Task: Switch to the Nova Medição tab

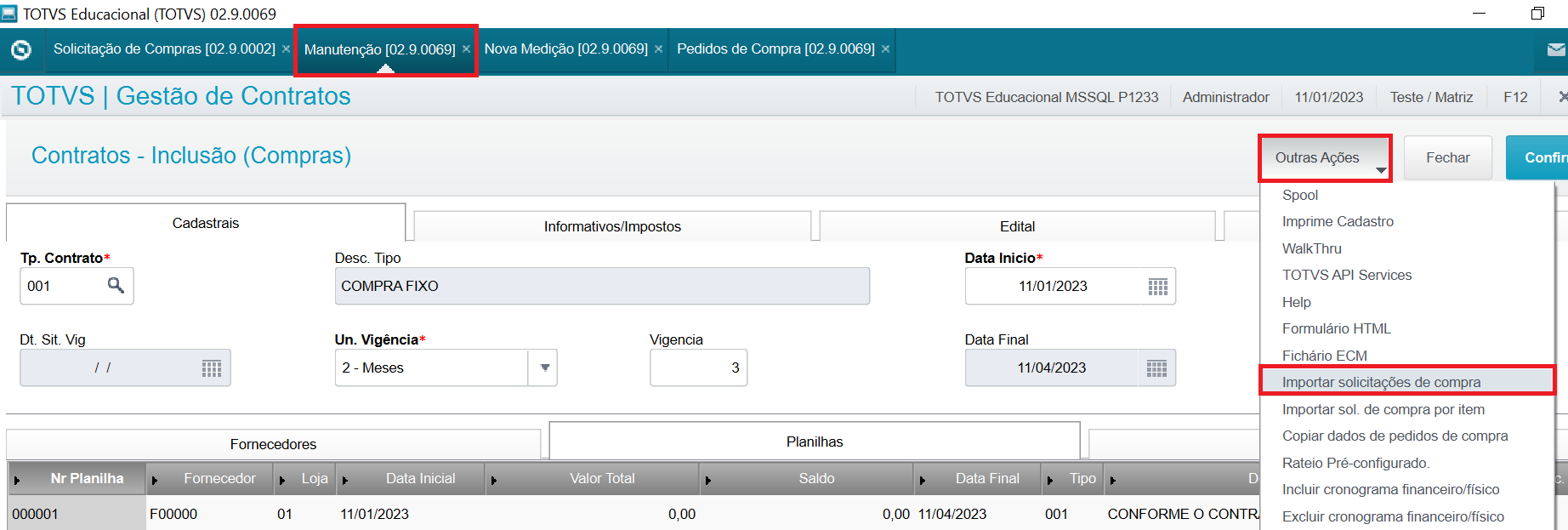Action: tap(565, 49)
